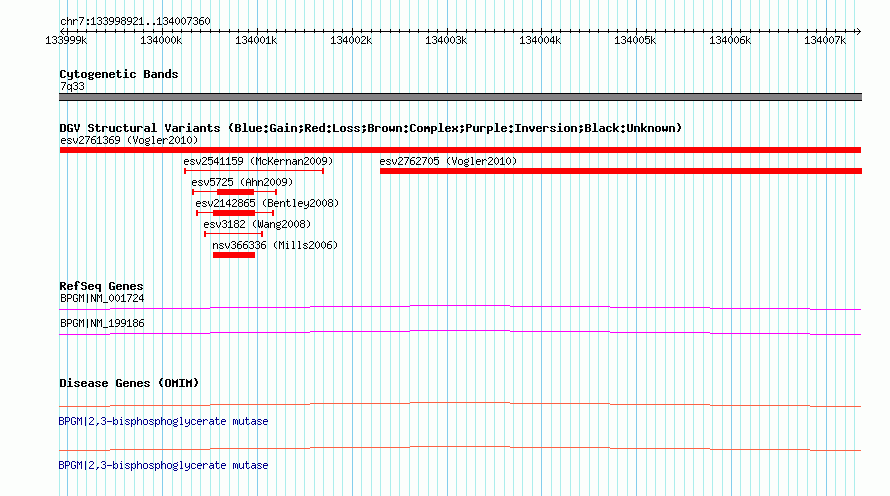Click the 134001k ruler tick label
890x496 pixels.
pos(256,40)
